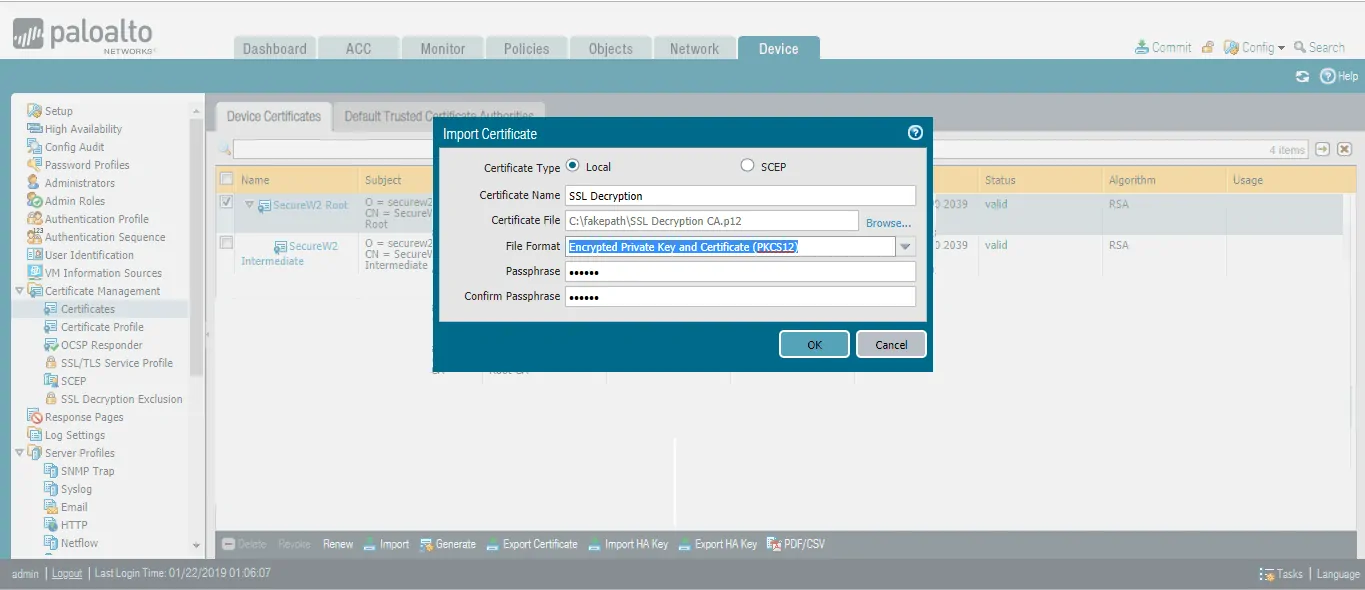
Task: Click OK to import the certificate
Action: pyautogui.click(x=814, y=344)
